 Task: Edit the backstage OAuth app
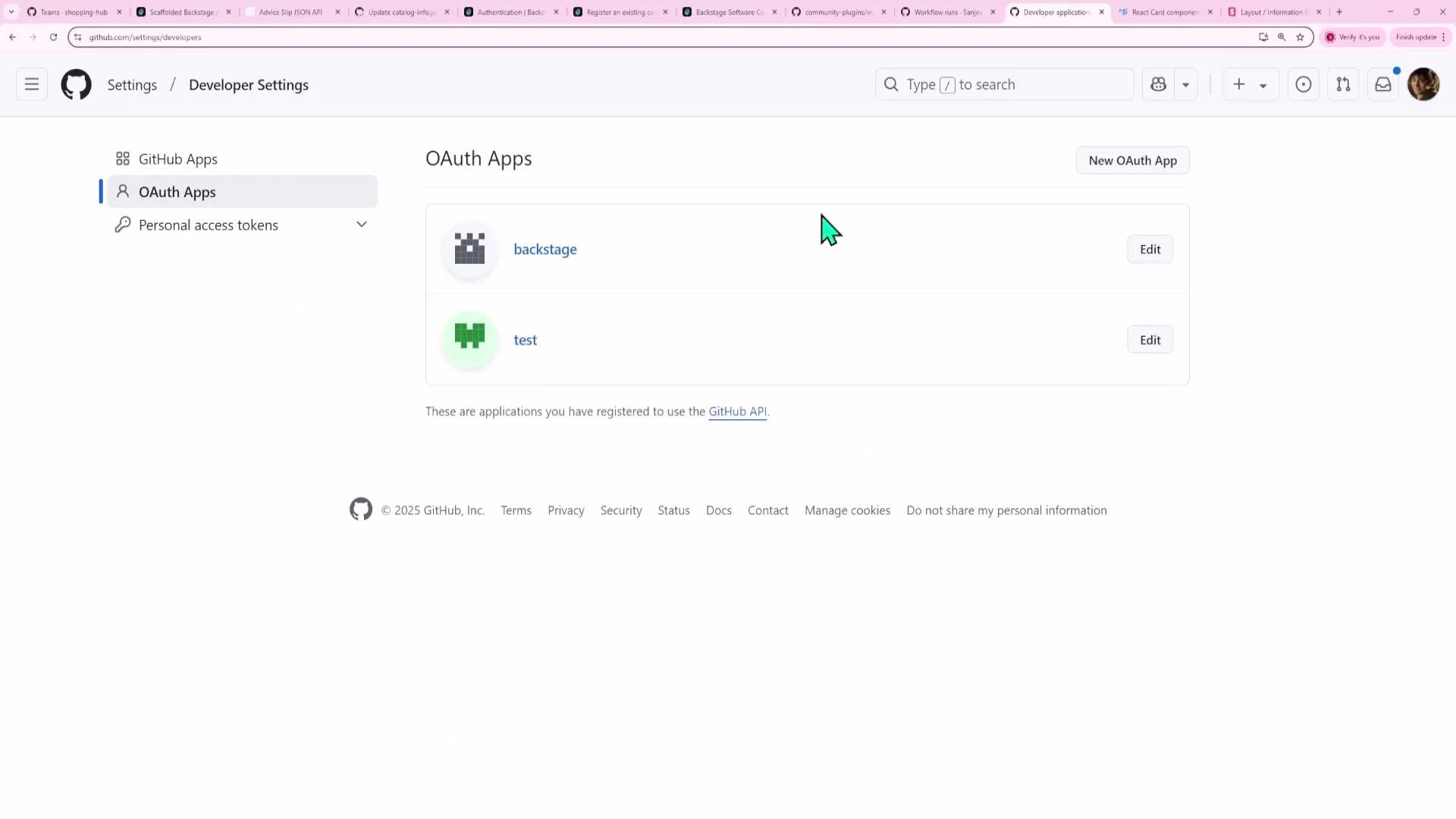pyautogui.click(x=1150, y=249)
